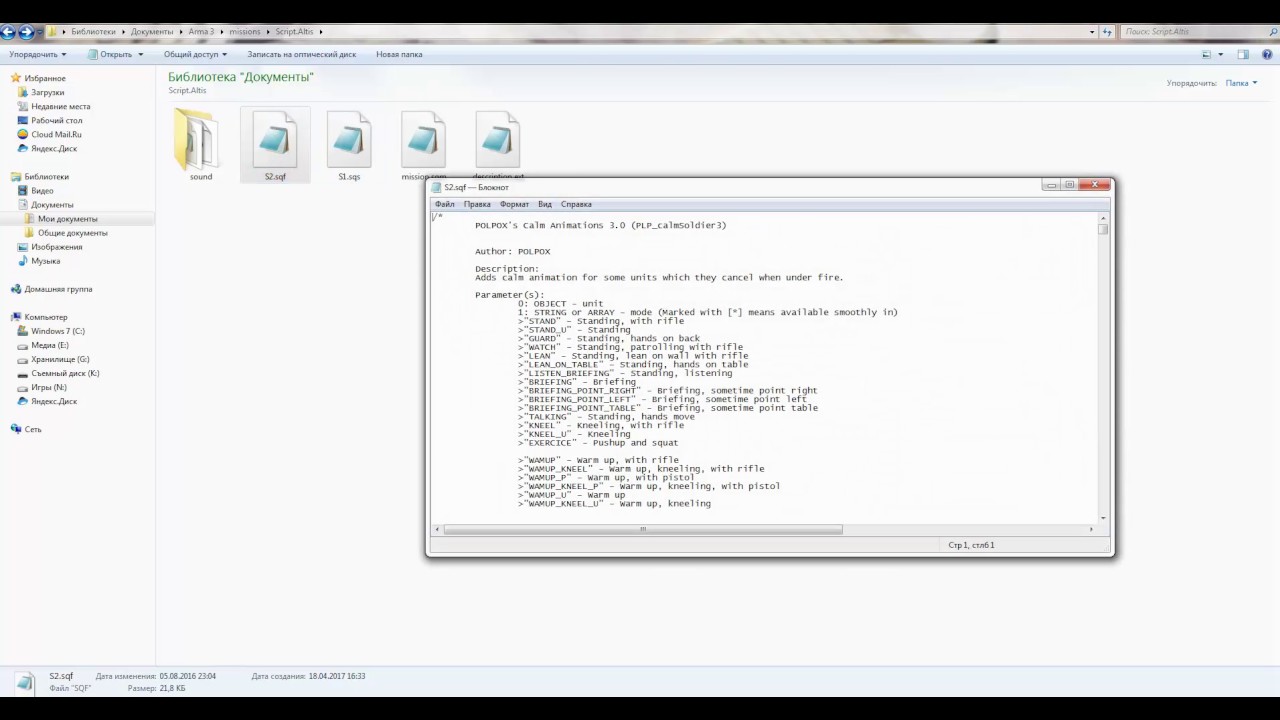This screenshot has width=1280, height=720.
Task: Open the Открыть button dropdown arrow
Action: click(140, 54)
